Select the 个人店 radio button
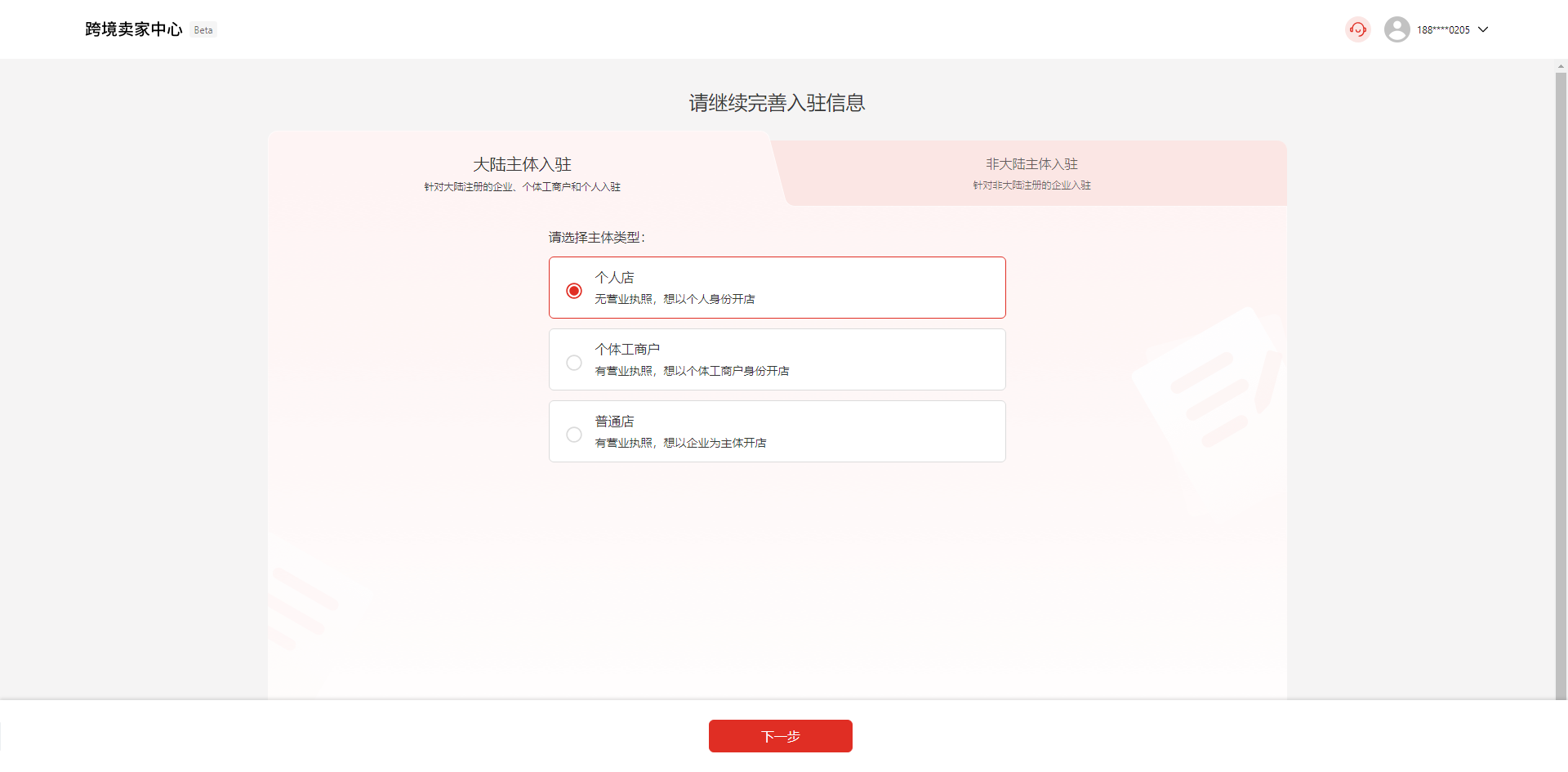The image size is (1568, 772). [x=574, y=291]
